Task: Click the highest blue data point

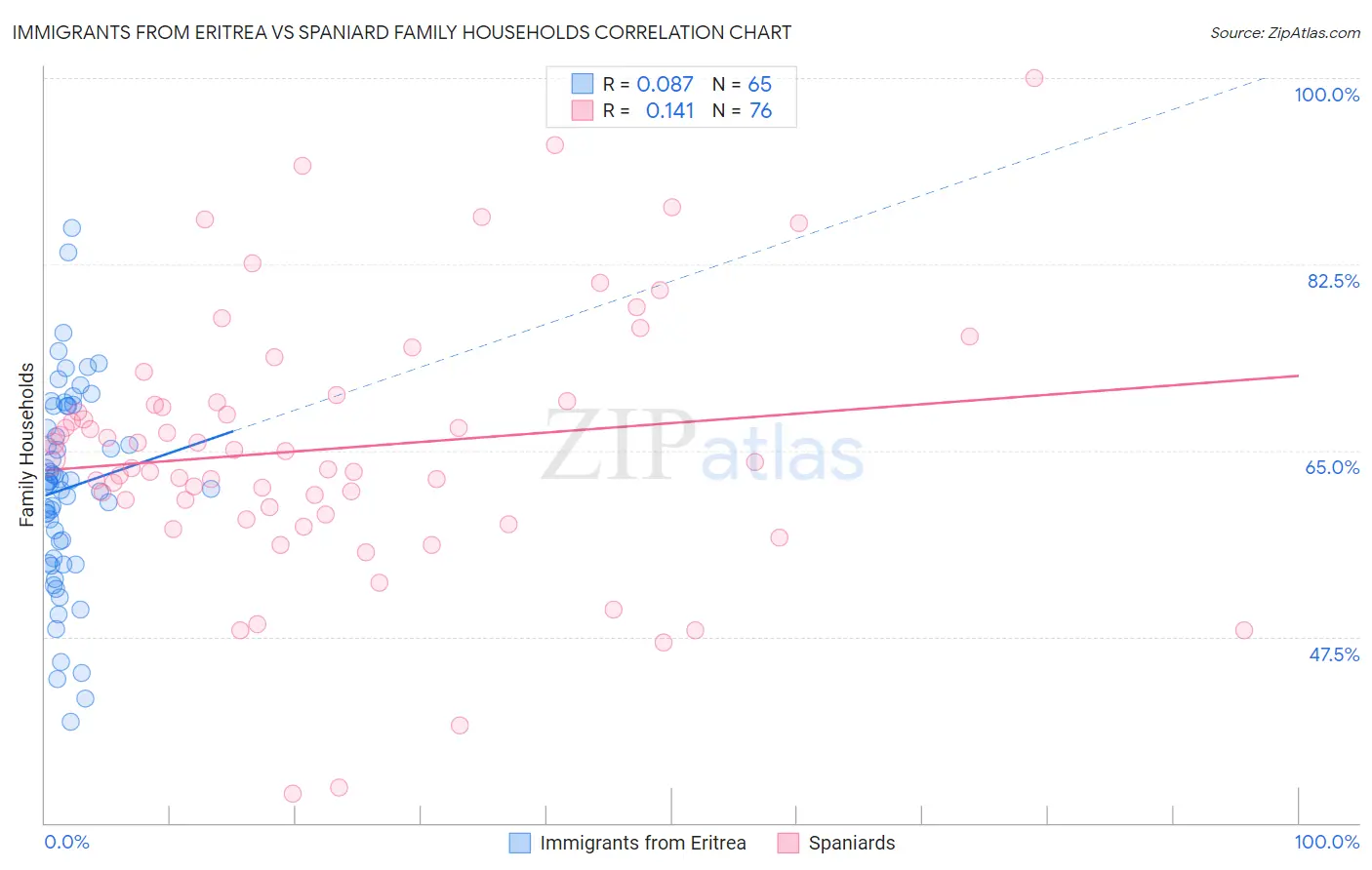Action: click(x=71, y=228)
